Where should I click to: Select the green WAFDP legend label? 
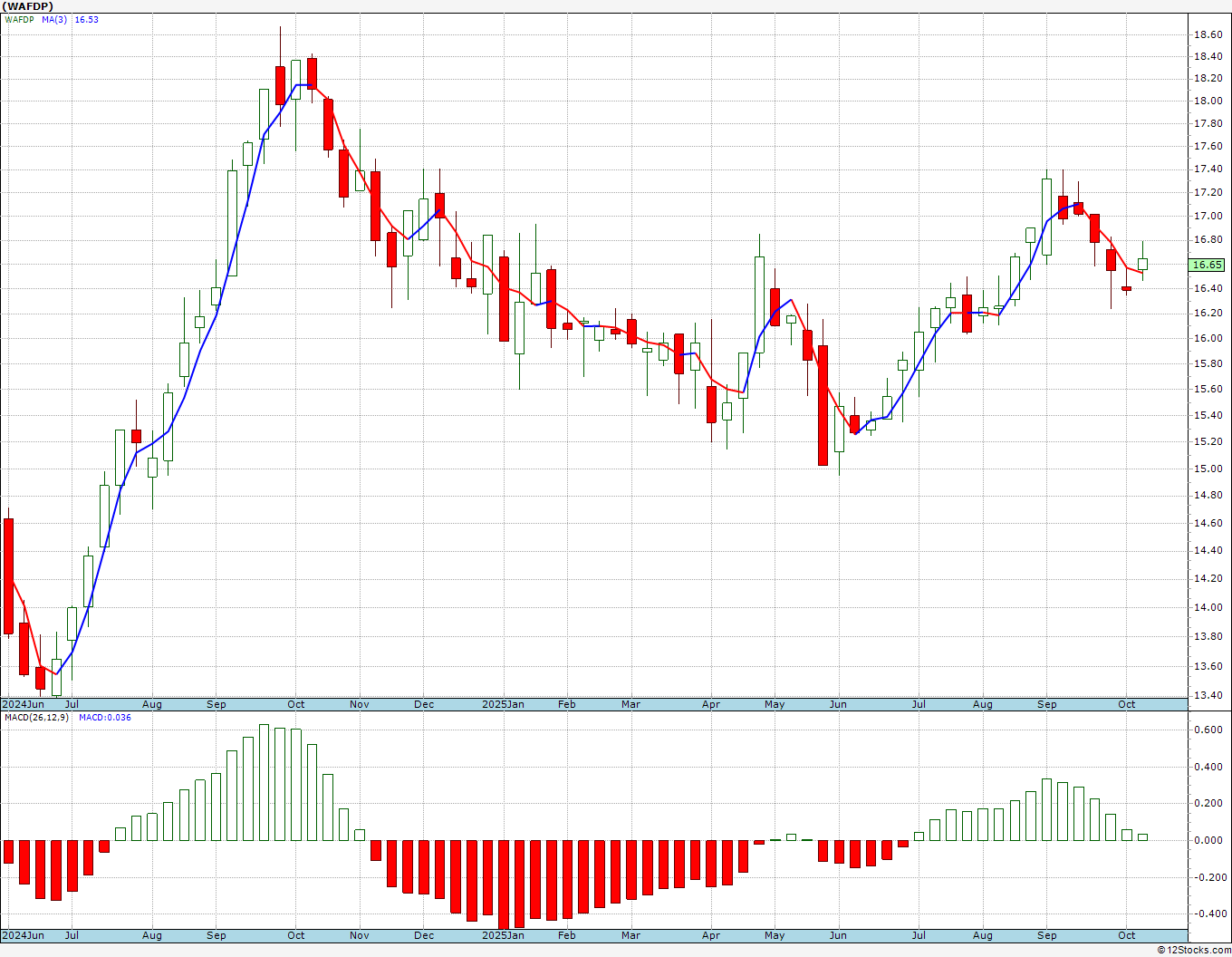pos(20,19)
